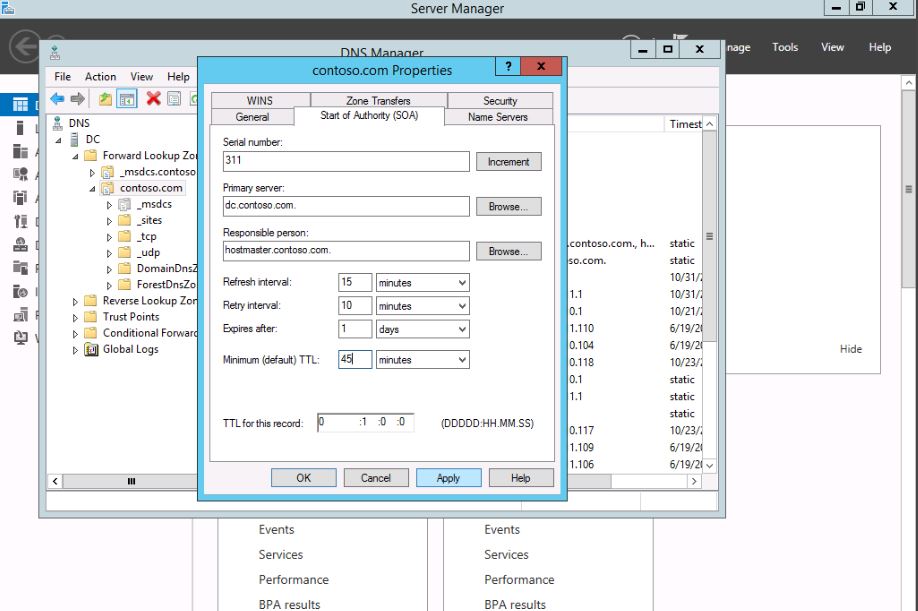918x611 pixels.
Task: Click the Cancel button
Action: pyautogui.click(x=375, y=478)
